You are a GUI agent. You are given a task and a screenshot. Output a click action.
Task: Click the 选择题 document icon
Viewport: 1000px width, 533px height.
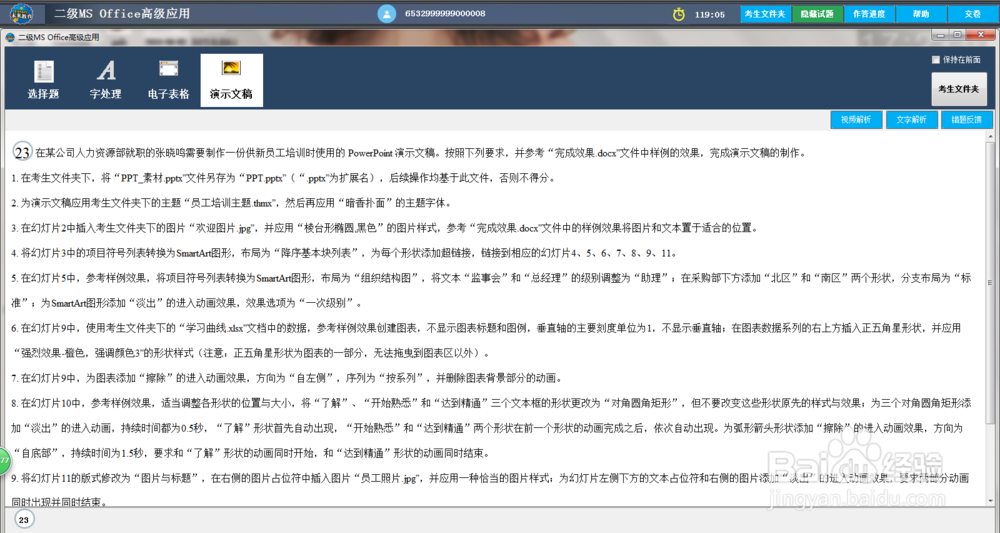[x=43, y=71]
